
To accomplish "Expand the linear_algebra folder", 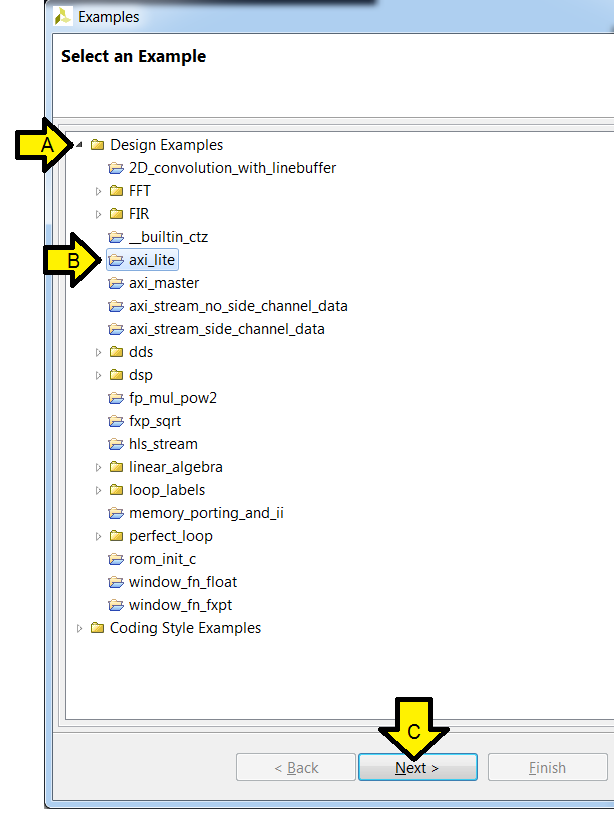I will pyautogui.click(x=98, y=467).
